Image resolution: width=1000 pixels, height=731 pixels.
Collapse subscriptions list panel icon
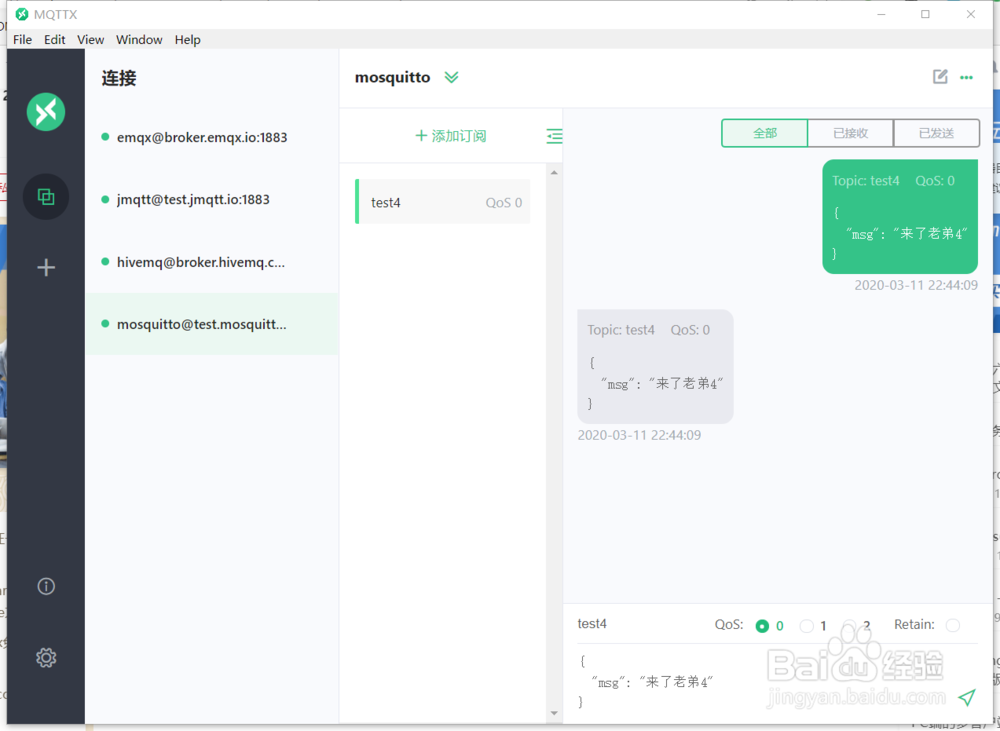tap(554, 136)
